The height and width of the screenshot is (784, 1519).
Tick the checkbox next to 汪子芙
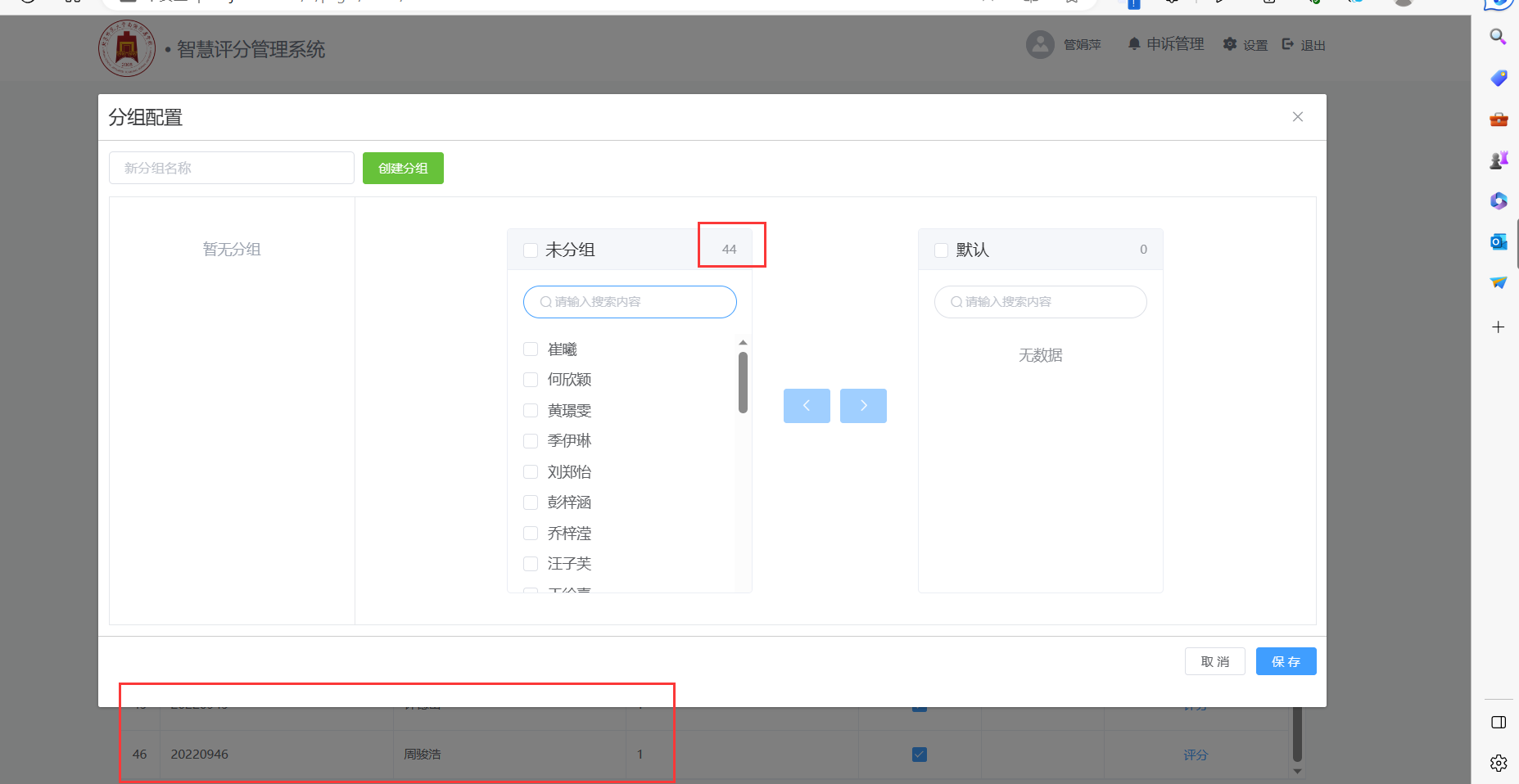(x=531, y=564)
